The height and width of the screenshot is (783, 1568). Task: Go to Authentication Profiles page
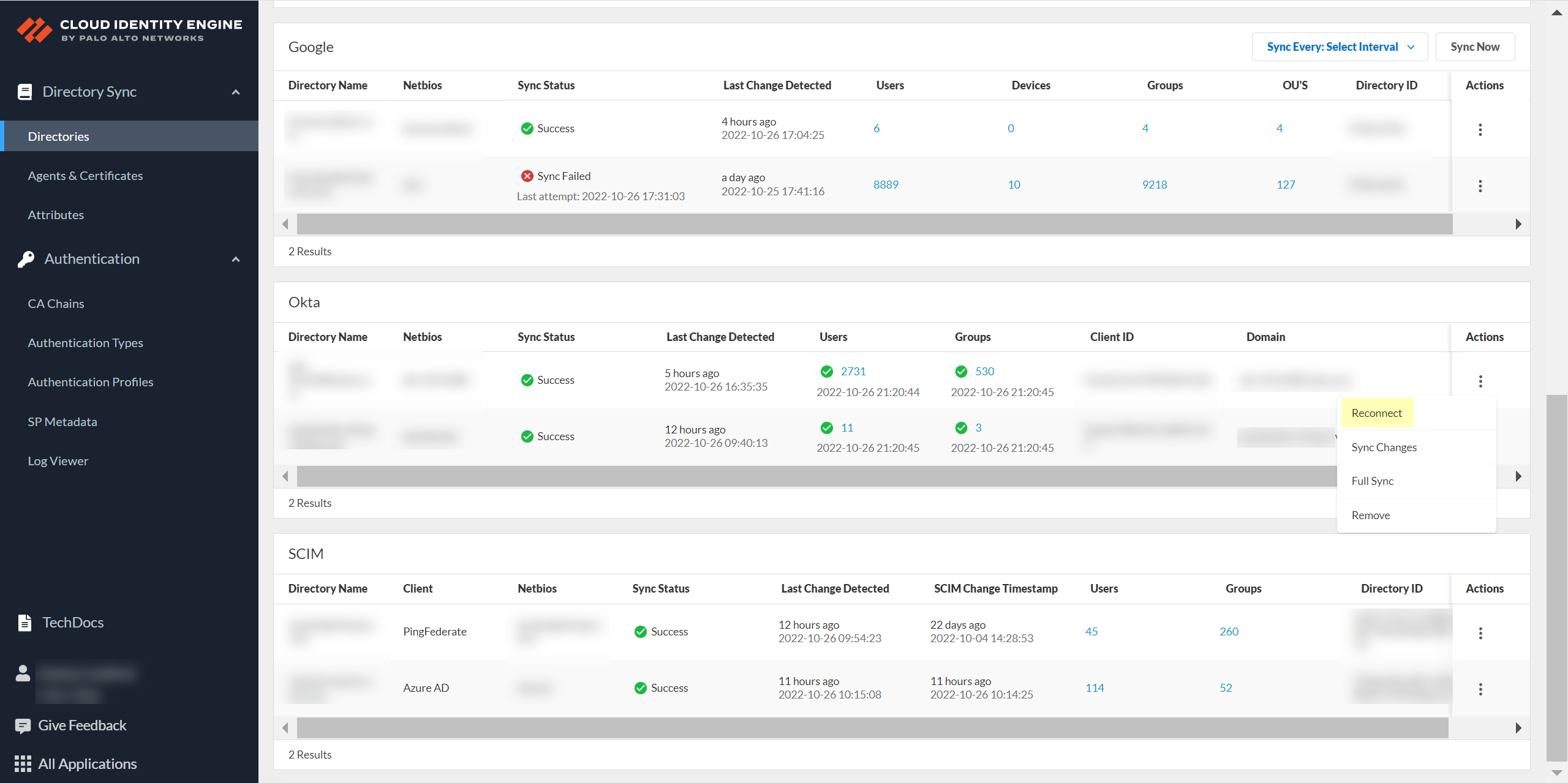[91, 382]
